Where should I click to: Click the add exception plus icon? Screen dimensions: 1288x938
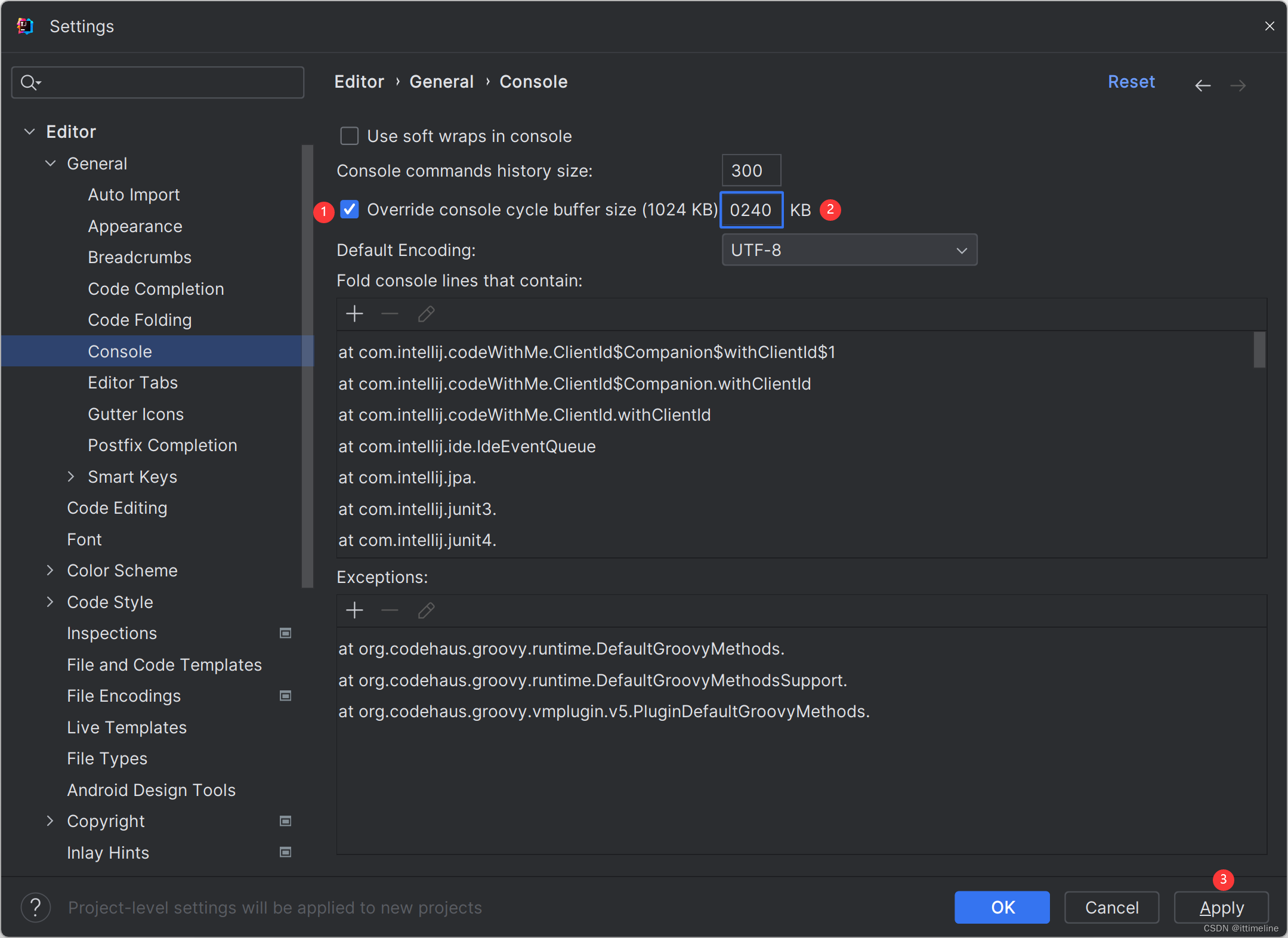(355, 610)
